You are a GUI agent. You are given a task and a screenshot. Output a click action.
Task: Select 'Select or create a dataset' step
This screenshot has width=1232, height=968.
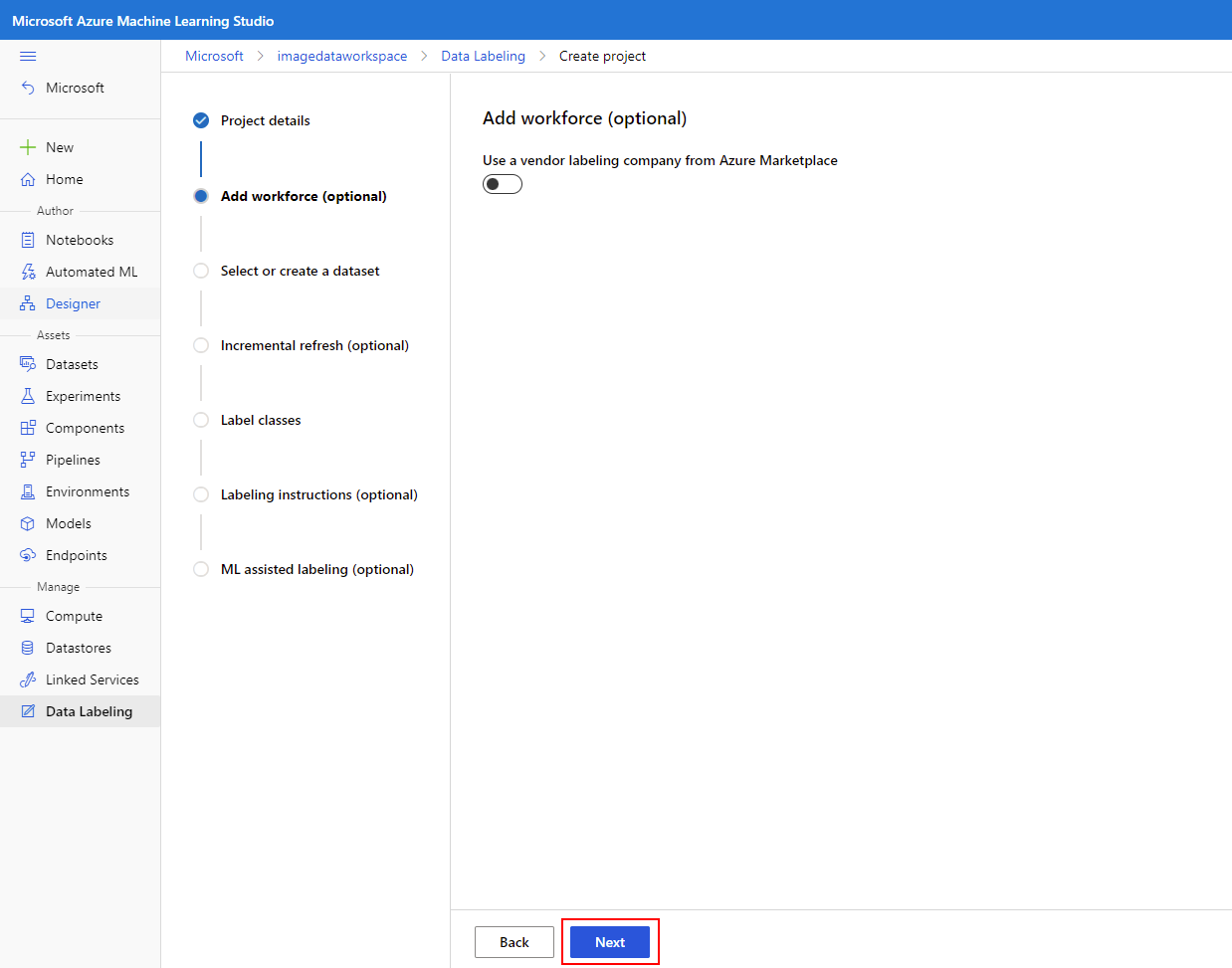pyautogui.click(x=300, y=271)
